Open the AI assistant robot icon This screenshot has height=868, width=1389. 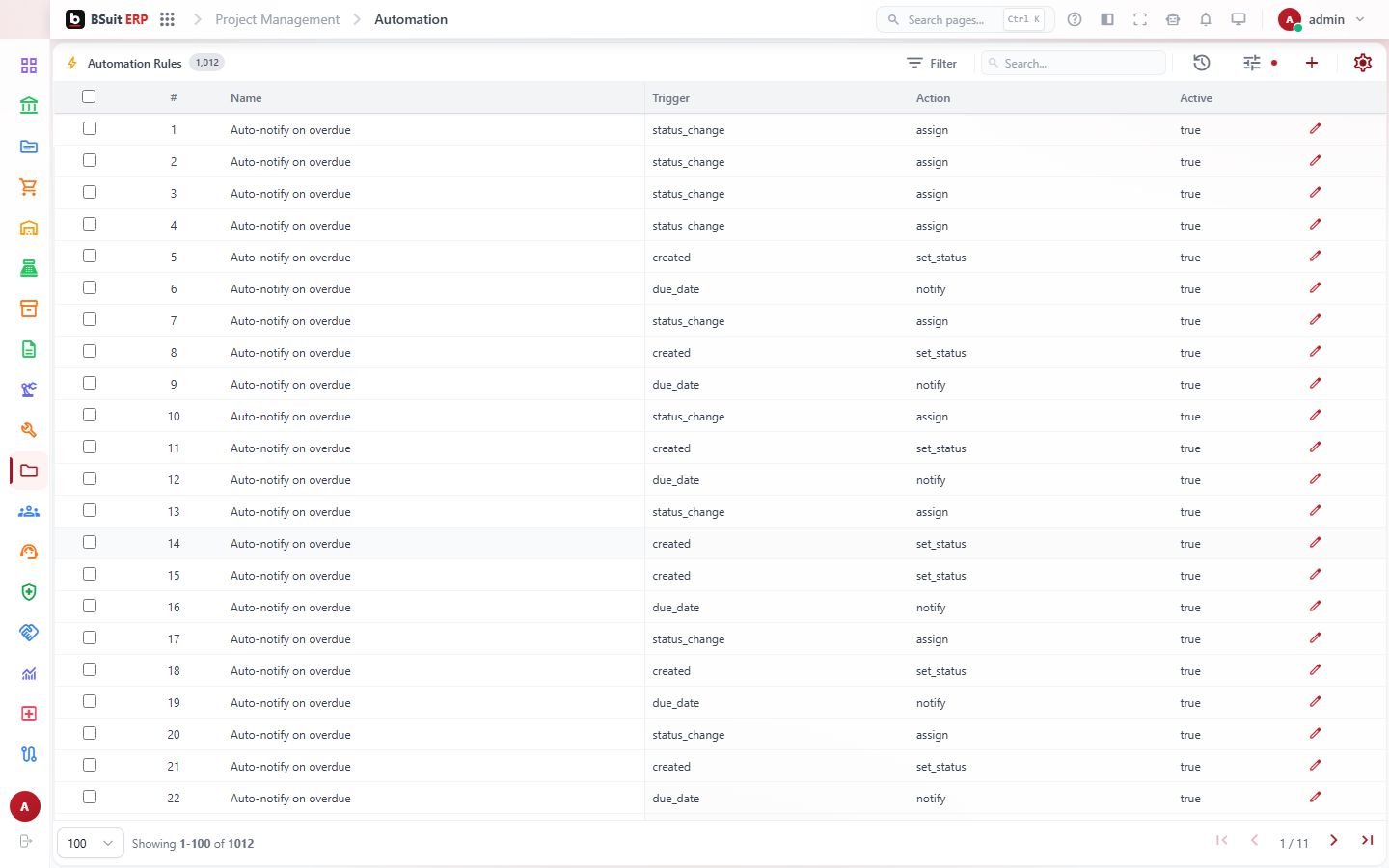1173,19
